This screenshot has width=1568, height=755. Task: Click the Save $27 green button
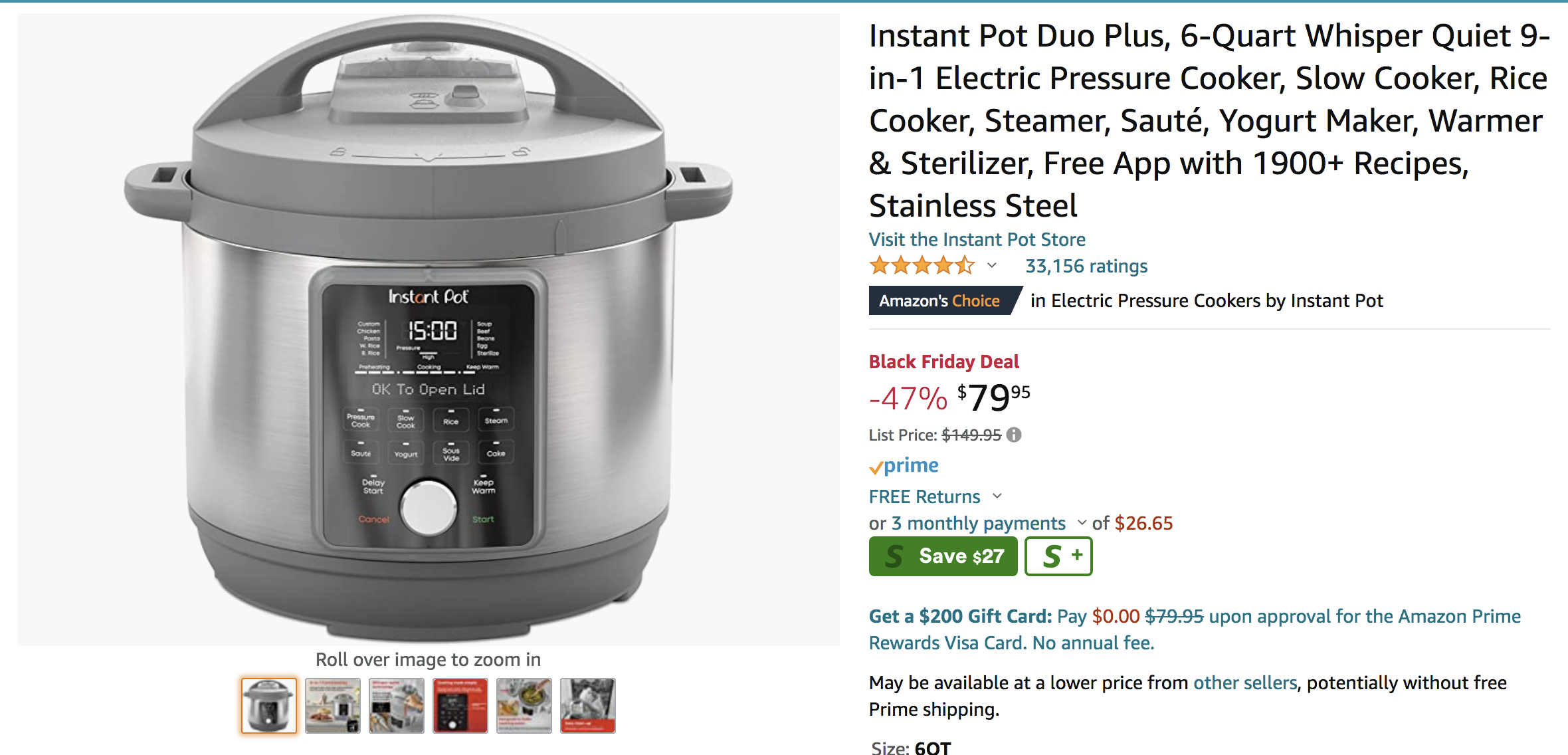point(943,556)
